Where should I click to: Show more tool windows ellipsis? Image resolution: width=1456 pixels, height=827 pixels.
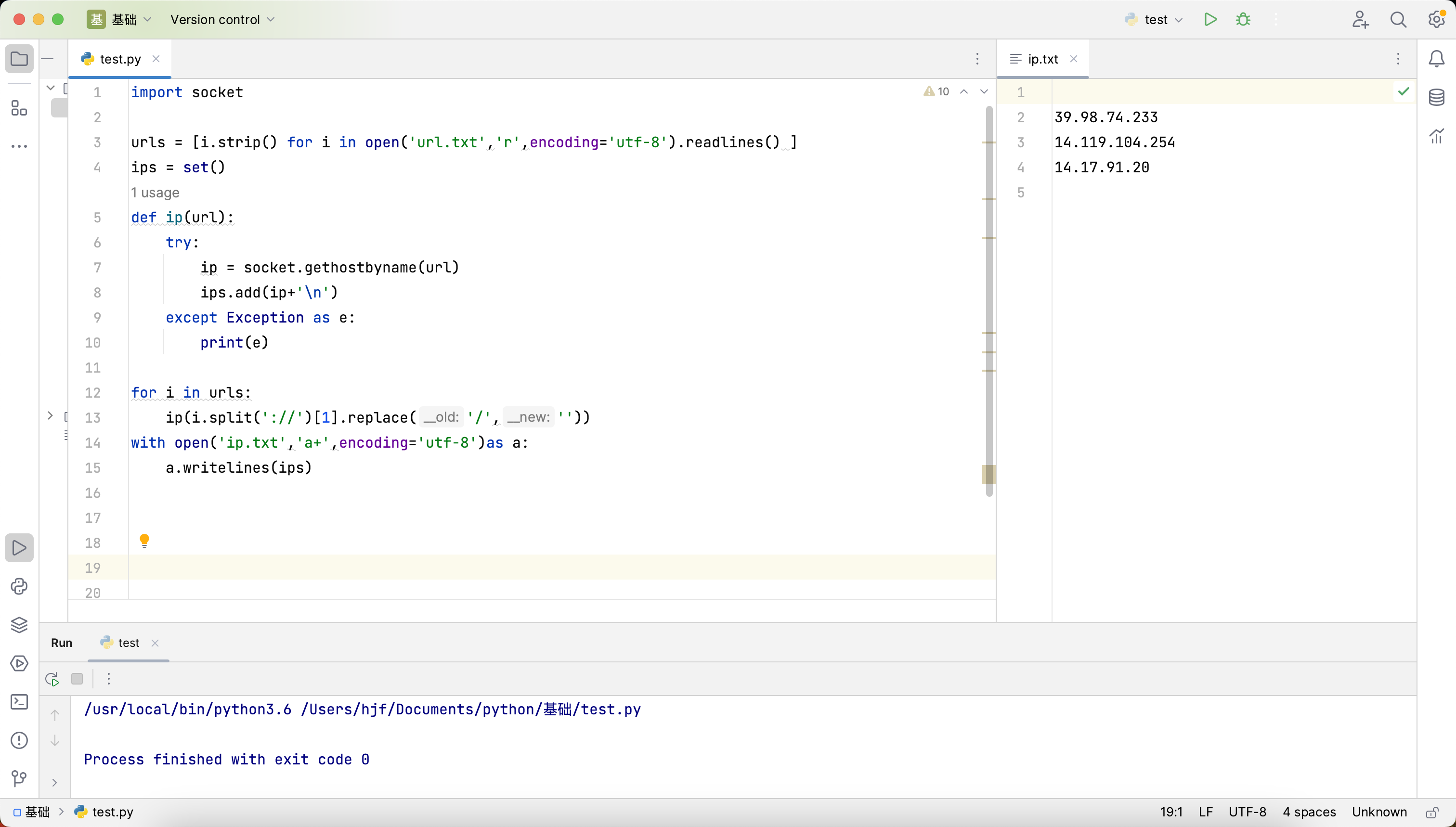(x=19, y=146)
